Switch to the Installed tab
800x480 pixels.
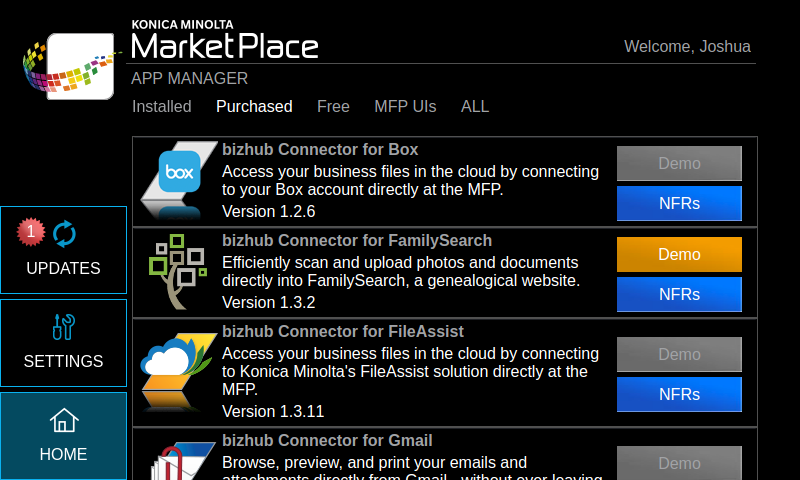161,106
